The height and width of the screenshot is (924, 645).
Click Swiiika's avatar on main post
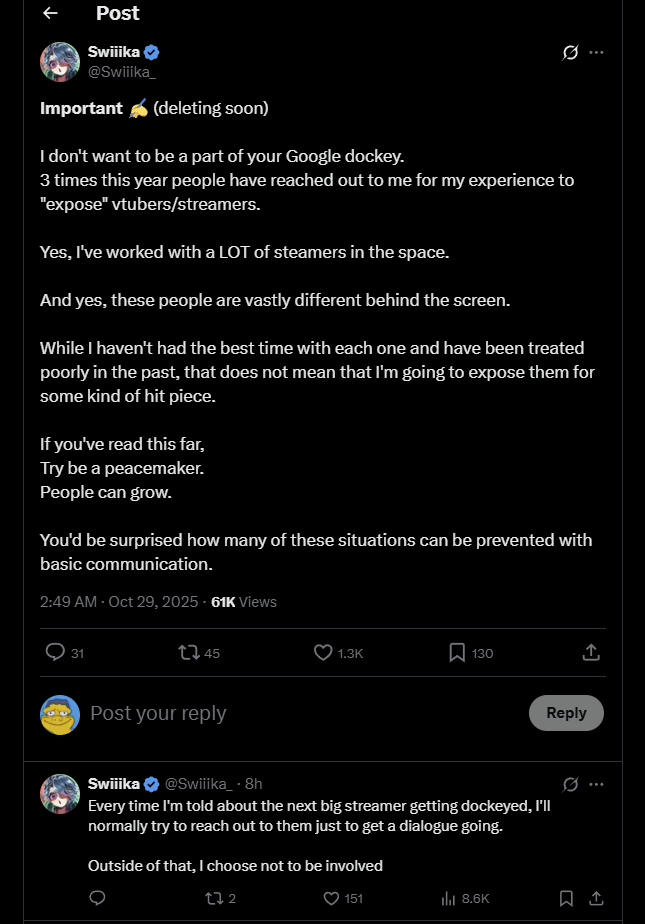59,62
